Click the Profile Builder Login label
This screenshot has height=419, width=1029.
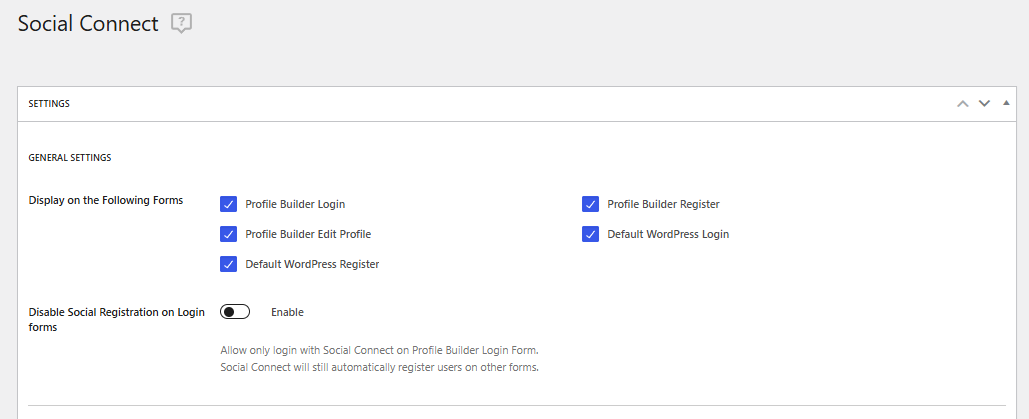point(295,204)
